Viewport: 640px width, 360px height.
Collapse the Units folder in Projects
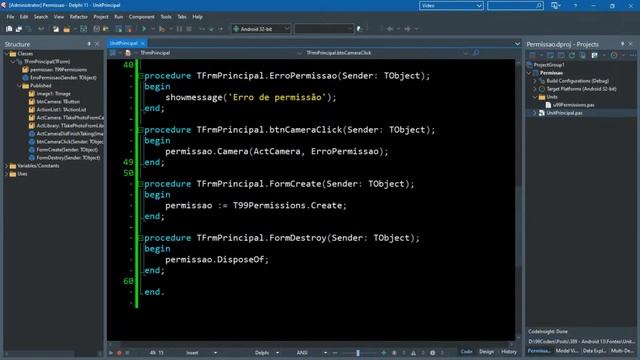[x=535, y=97]
